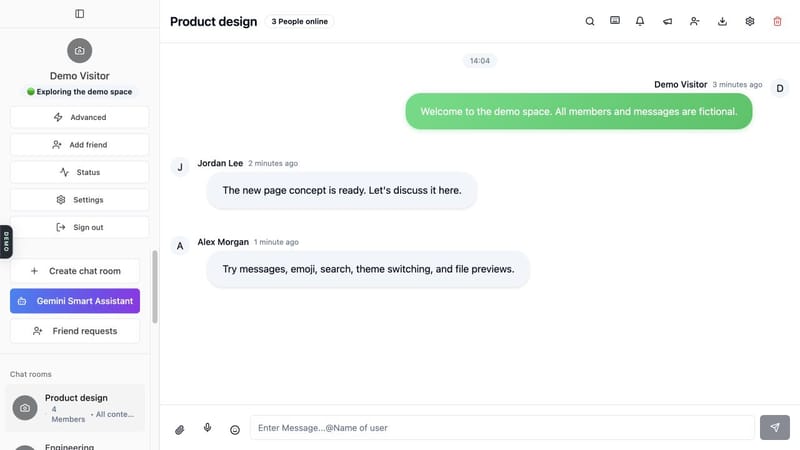This screenshot has width=800, height=450.
Task: Click the Alex Morgan sender name
Action: tap(223, 242)
